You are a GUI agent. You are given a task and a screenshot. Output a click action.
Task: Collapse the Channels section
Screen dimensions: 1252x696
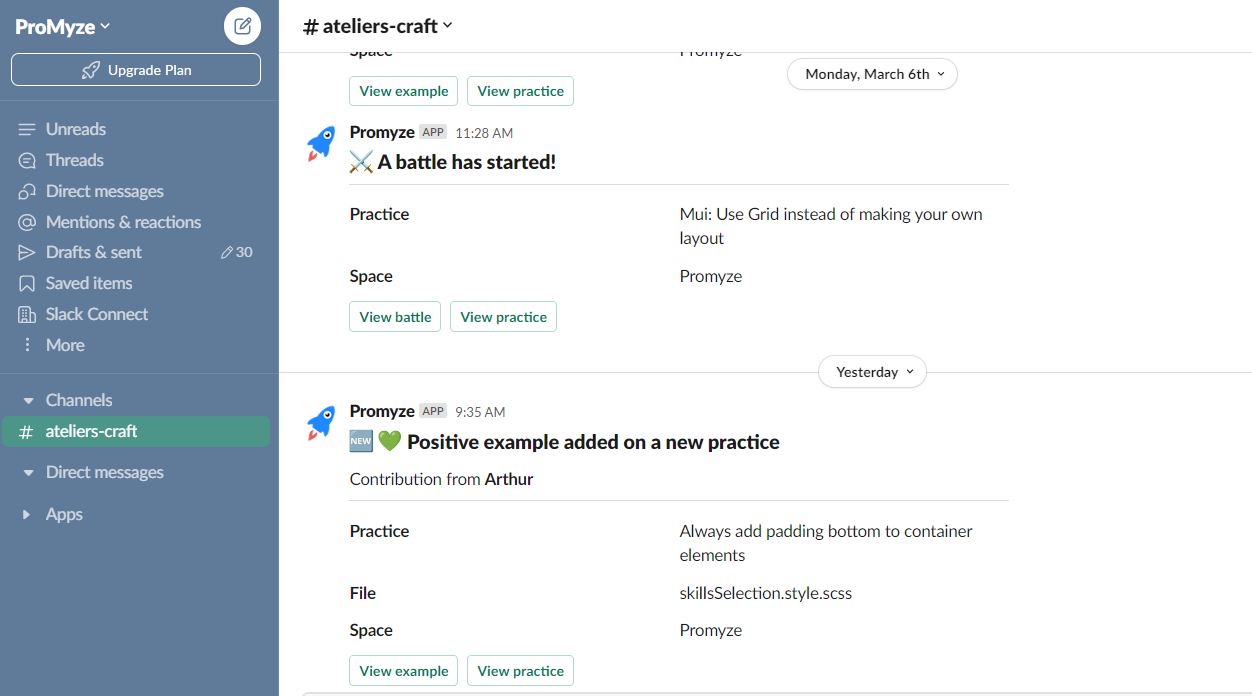pyautogui.click(x=28, y=400)
